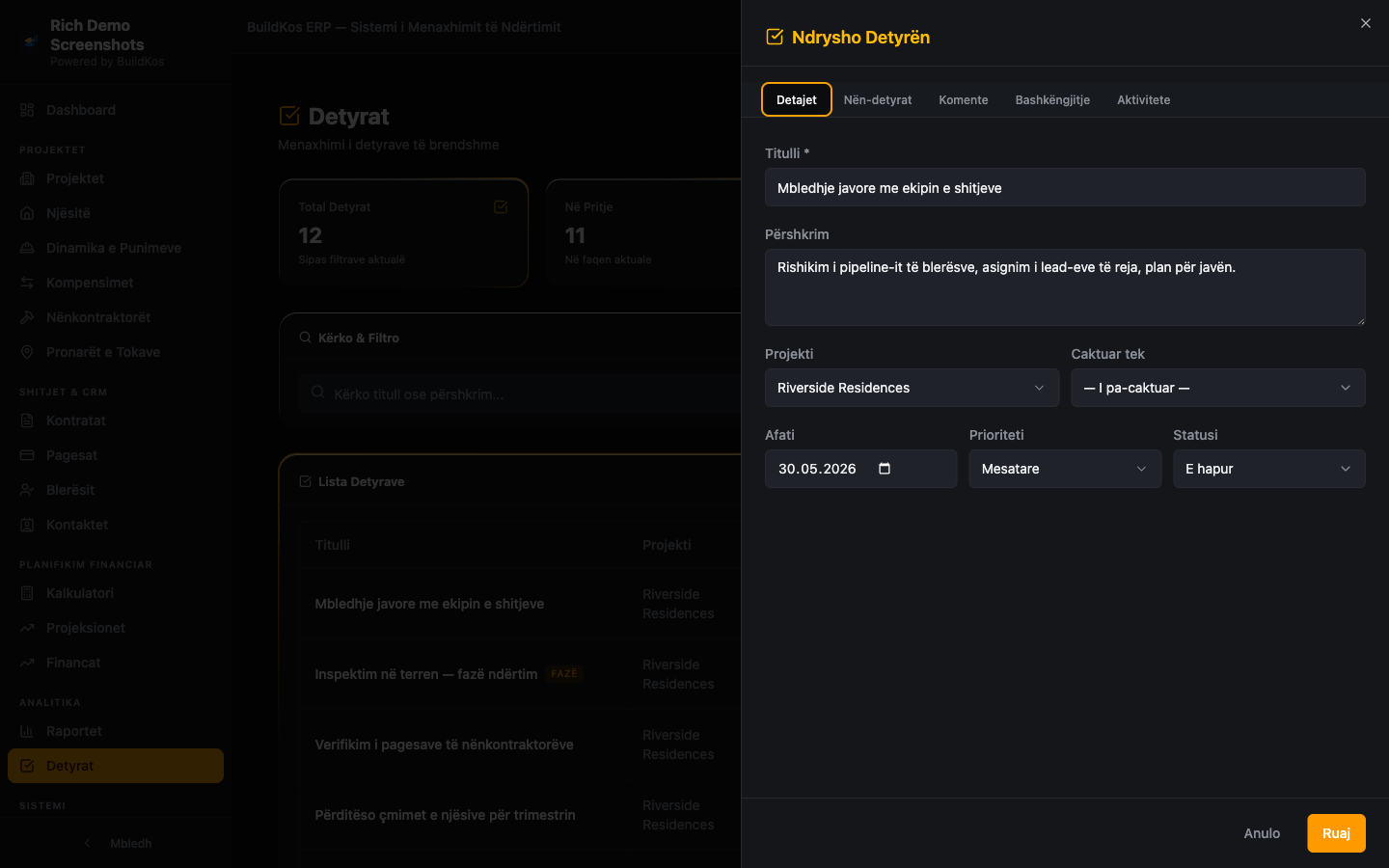Screen dimensions: 1389x868
Task: Open the Aktivitete tab
Action: tap(1144, 99)
